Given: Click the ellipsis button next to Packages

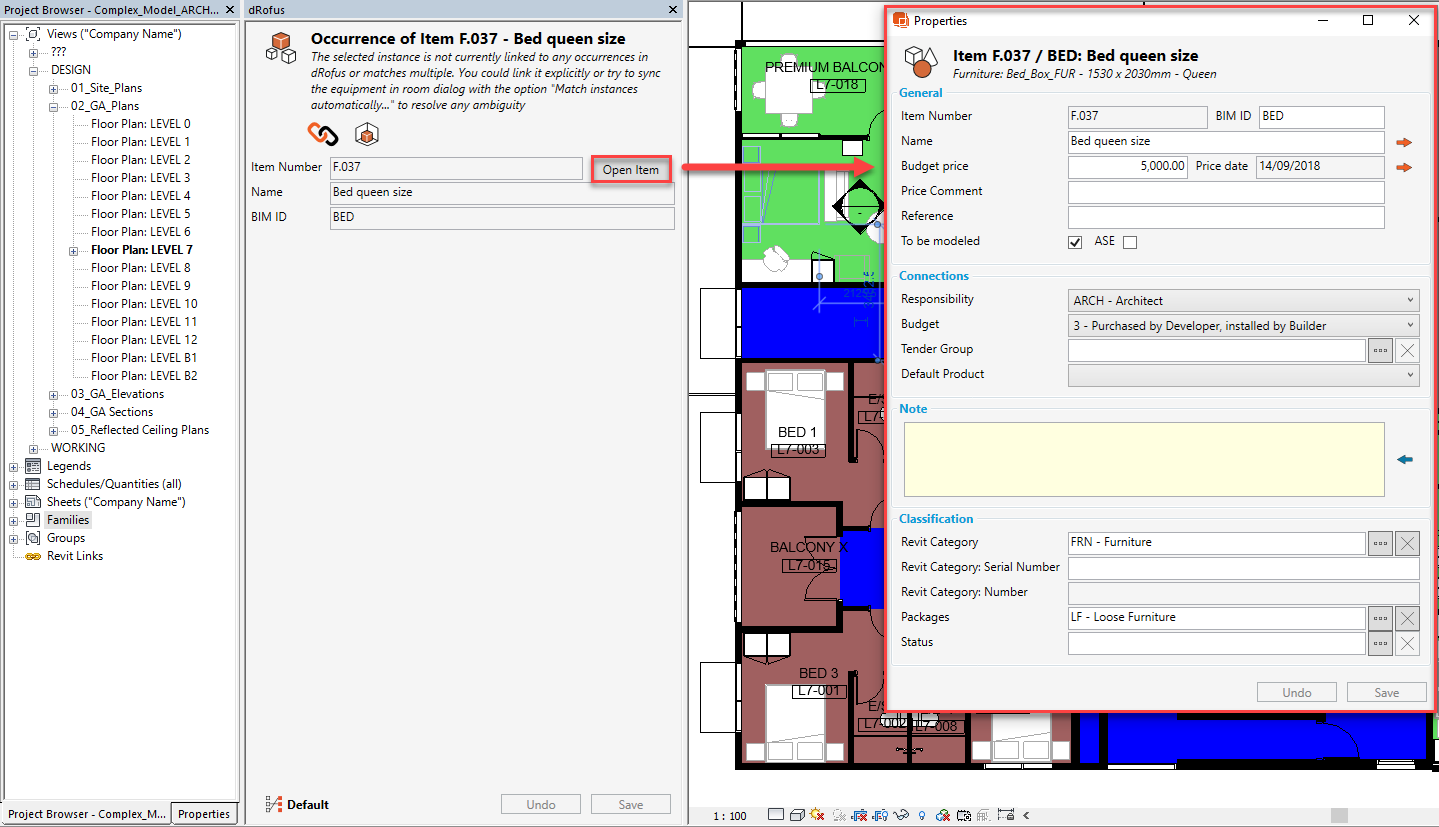Looking at the screenshot, I should (1380, 618).
